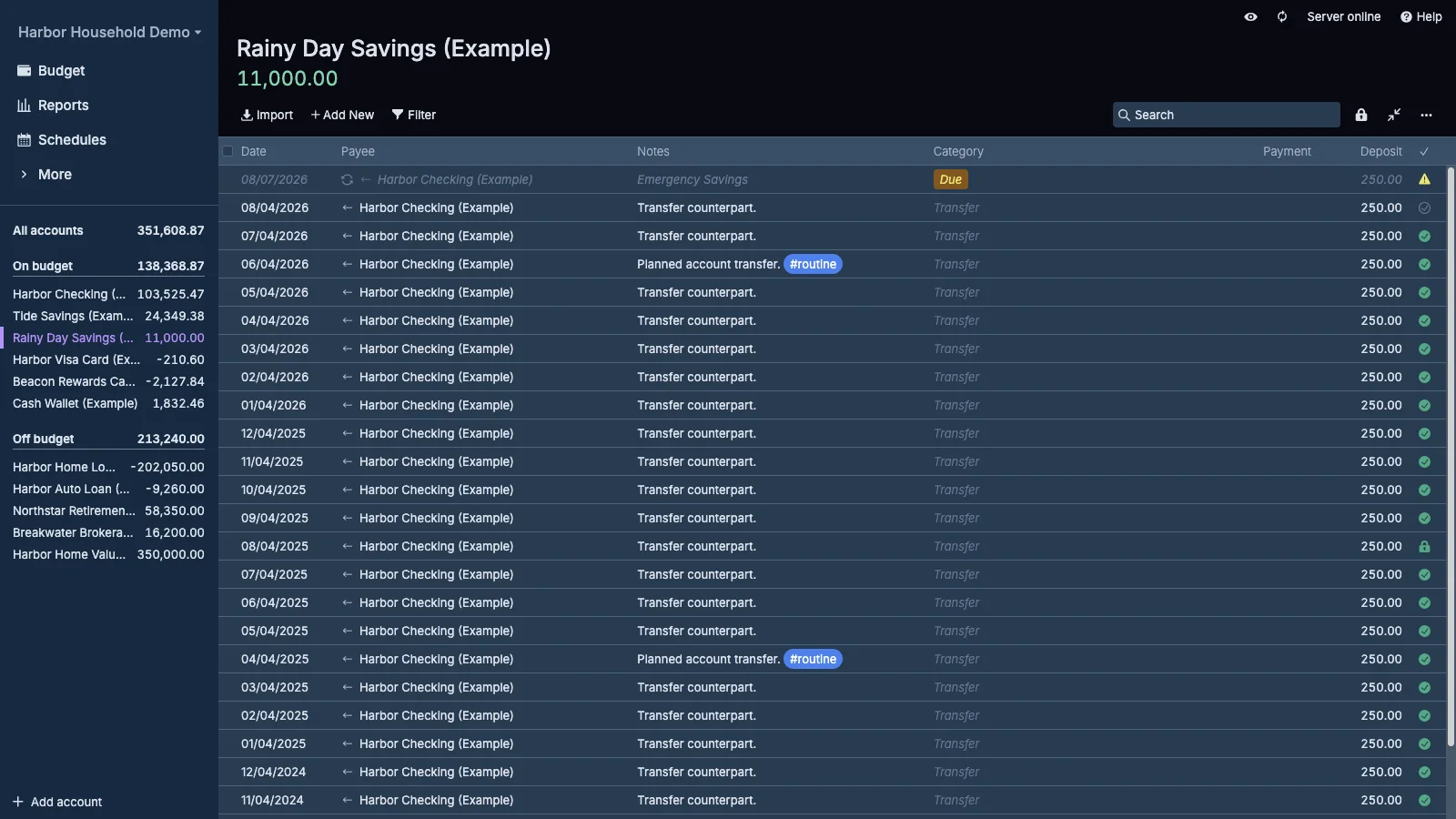The width and height of the screenshot is (1456, 819).
Task: Click the recurring schedule icon on 08/07/2026 row
Action: pyautogui.click(x=347, y=179)
